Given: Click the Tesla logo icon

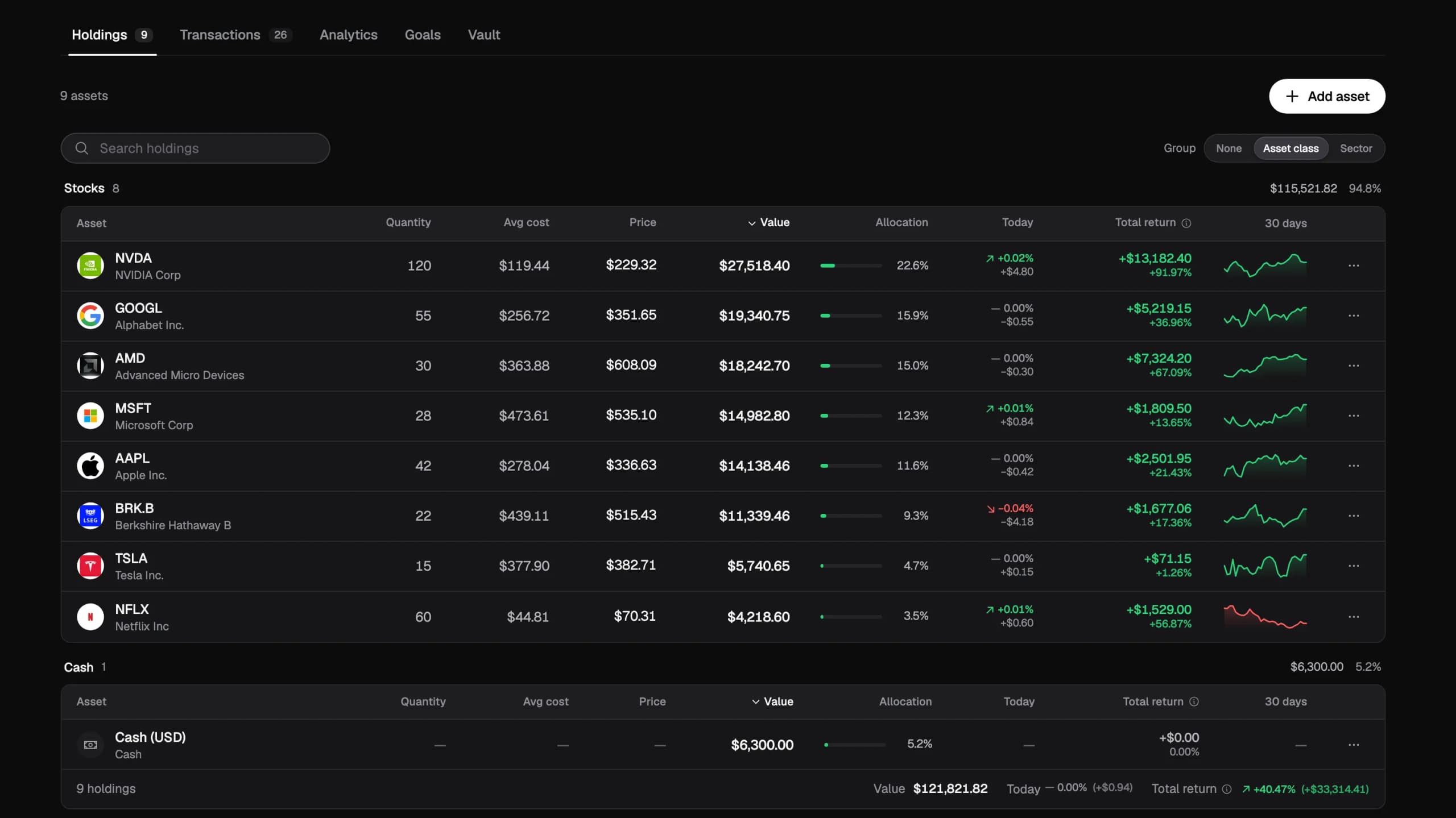Looking at the screenshot, I should click(90, 566).
